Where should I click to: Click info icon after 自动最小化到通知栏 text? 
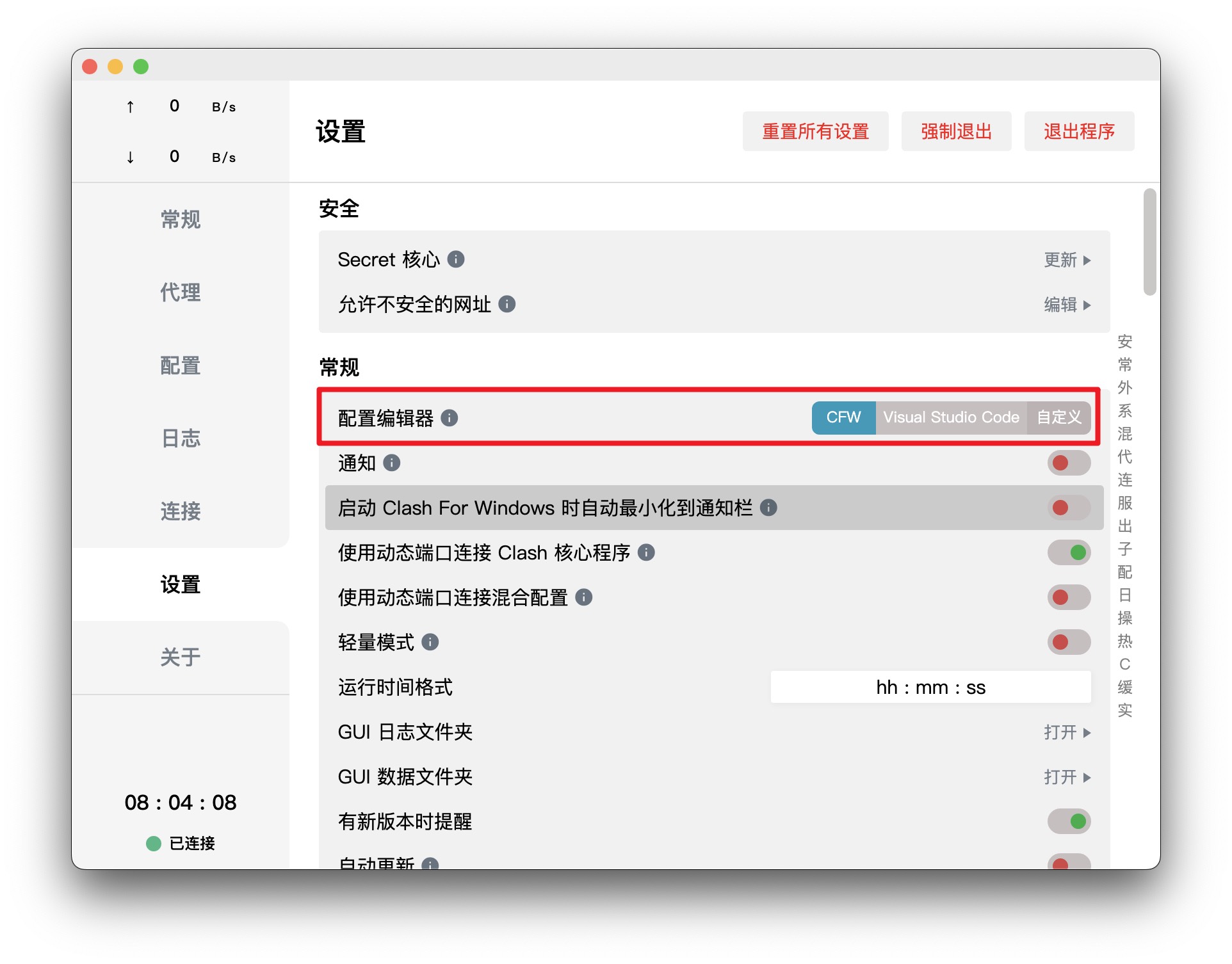coord(768,508)
